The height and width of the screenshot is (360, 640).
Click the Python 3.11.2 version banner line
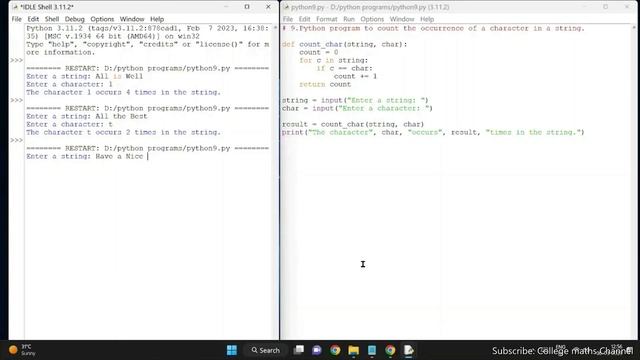pos(148,28)
